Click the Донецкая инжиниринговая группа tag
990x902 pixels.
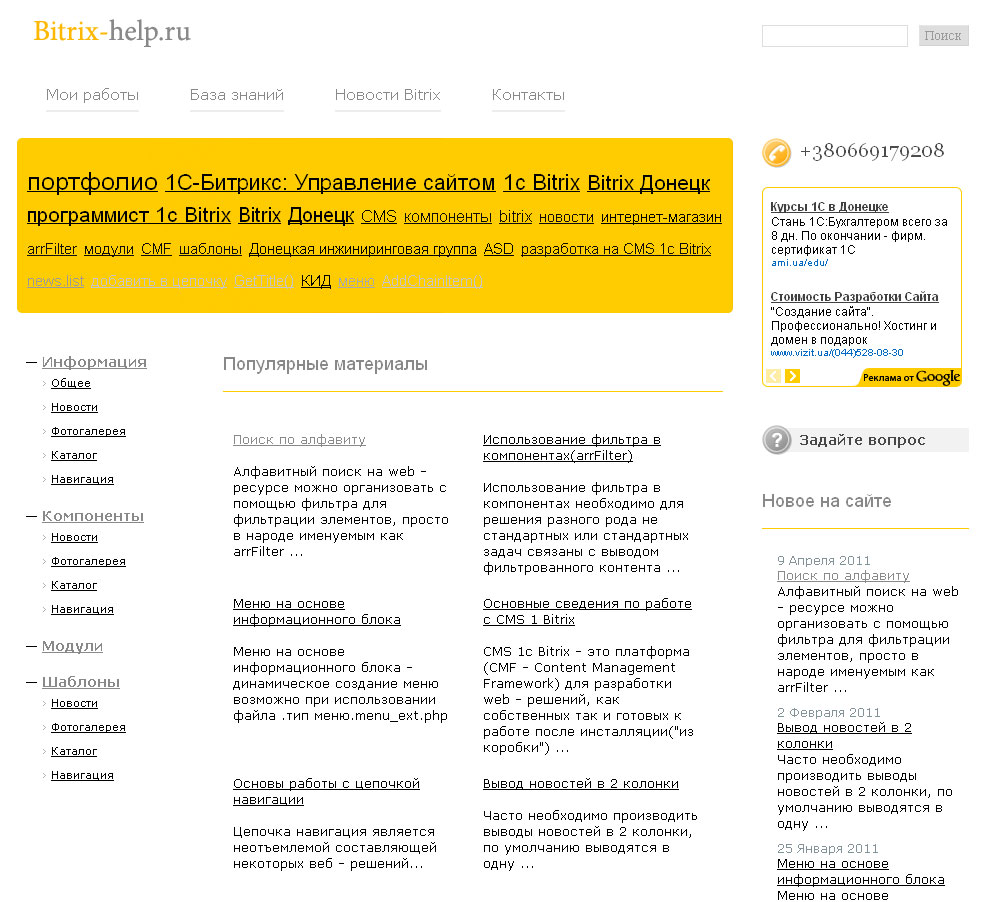coord(362,249)
